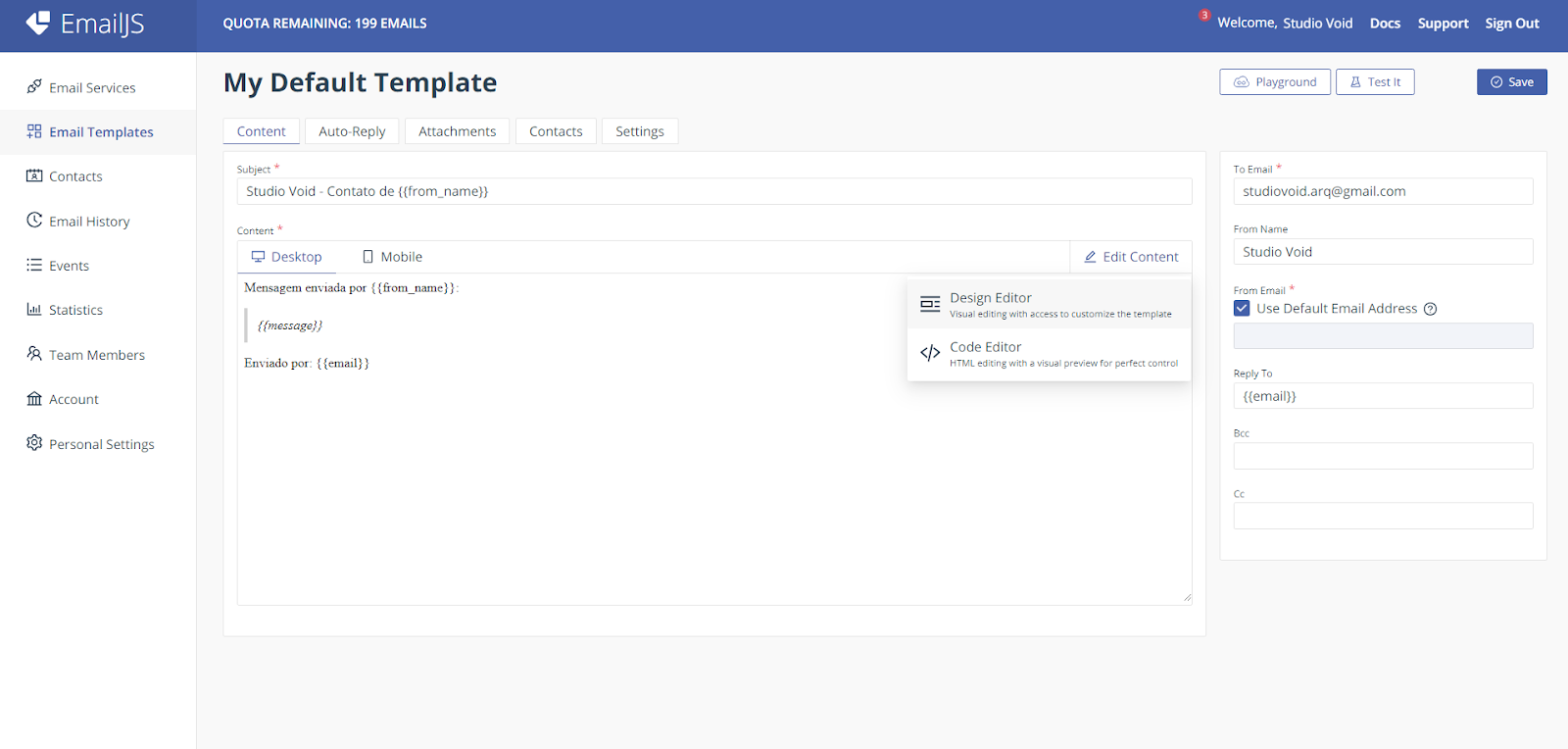Click the Personal Settings gear icon
This screenshot has width=1568, height=749.
[x=34, y=443]
